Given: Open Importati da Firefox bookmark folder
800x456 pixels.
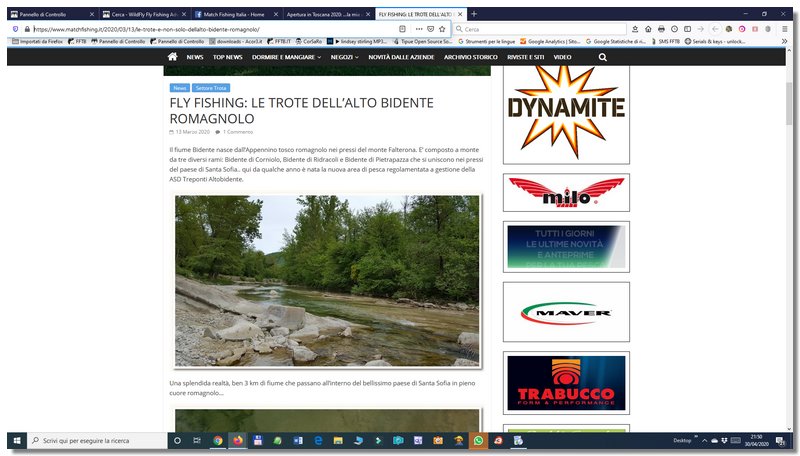Looking at the screenshot, I should (37, 41).
